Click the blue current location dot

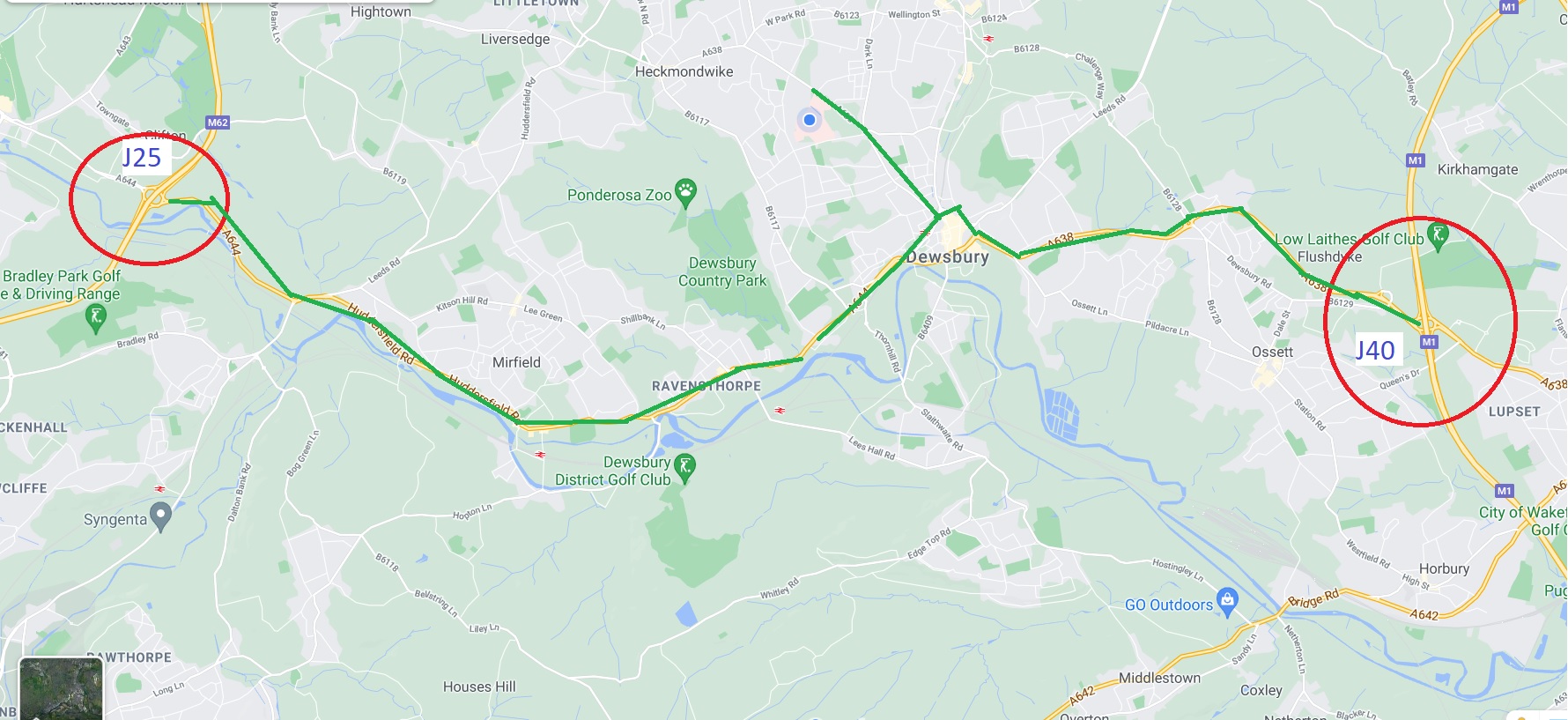tap(809, 120)
